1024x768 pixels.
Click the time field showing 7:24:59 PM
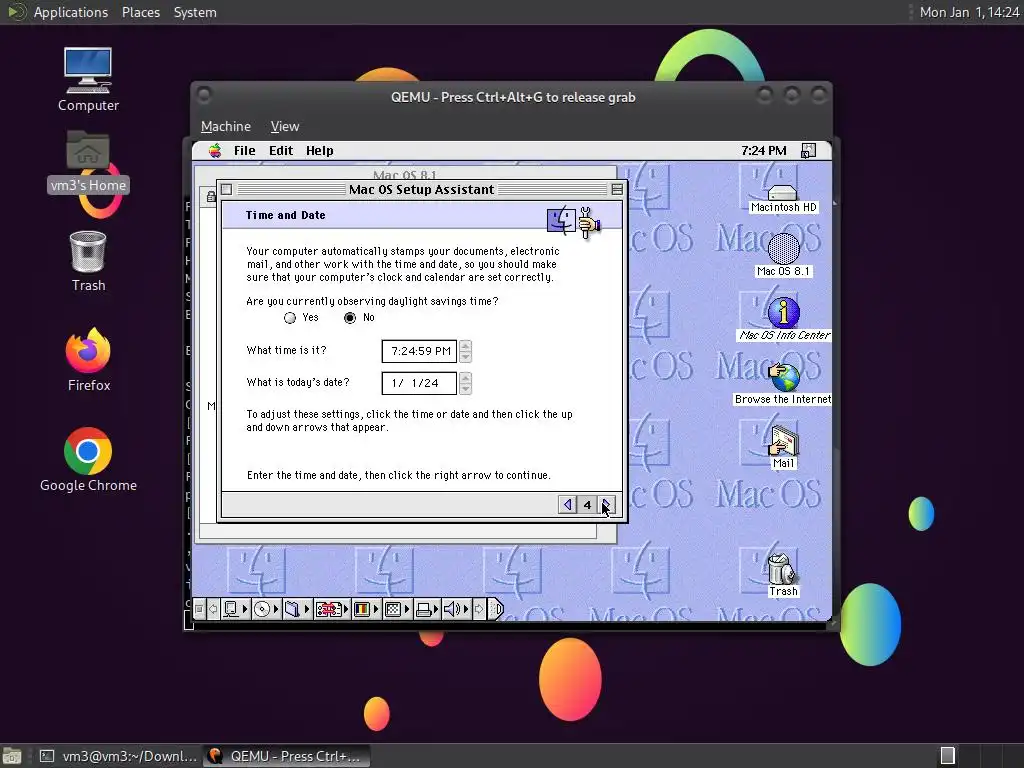tap(419, 351)
